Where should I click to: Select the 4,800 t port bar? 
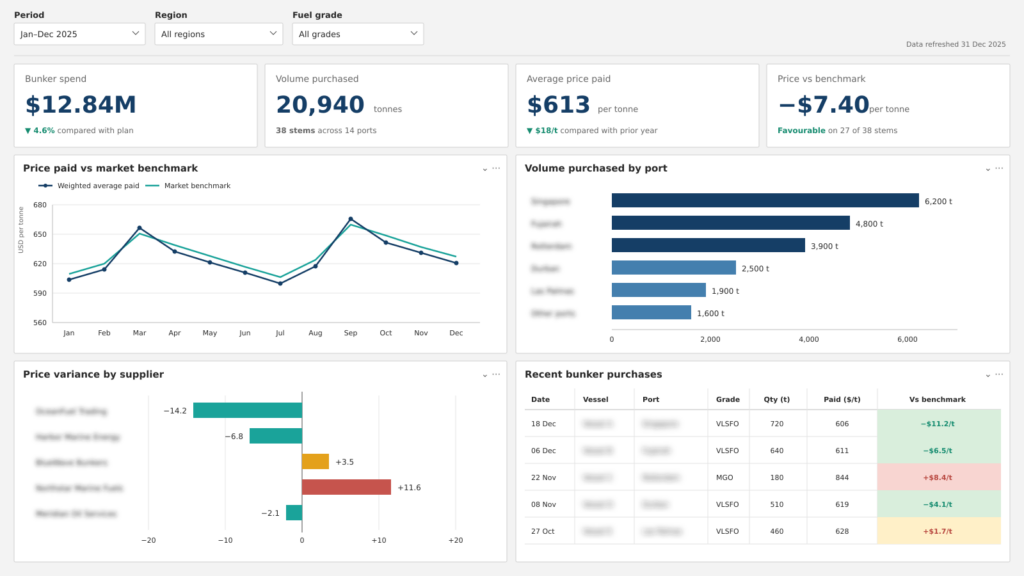click(x=730, y=223)
